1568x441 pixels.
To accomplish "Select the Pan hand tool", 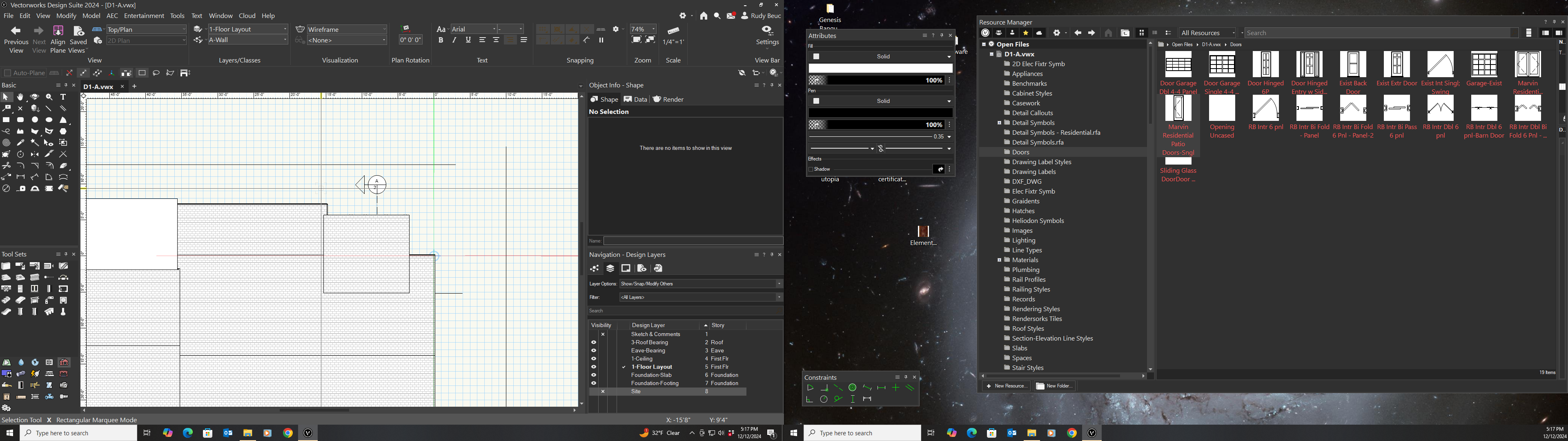I will (x=20, y=98).
